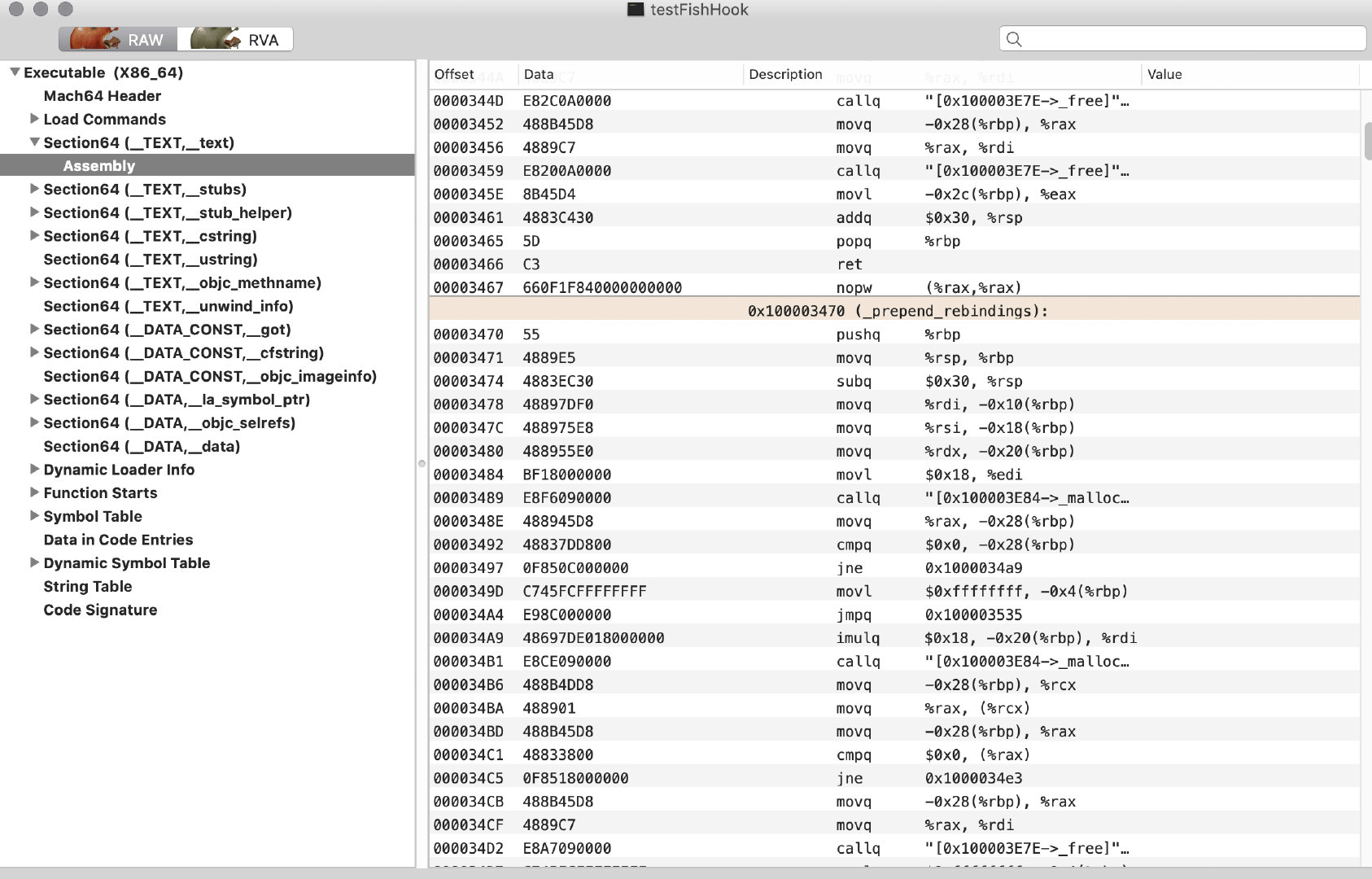1372x879 pixels.
Task: Expand Function Starts node
Action: pyautogui.click(x=34, y=492)
